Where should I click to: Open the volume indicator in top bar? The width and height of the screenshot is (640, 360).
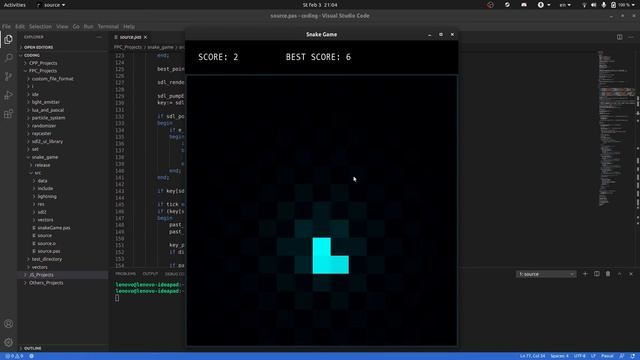(594, 5)
